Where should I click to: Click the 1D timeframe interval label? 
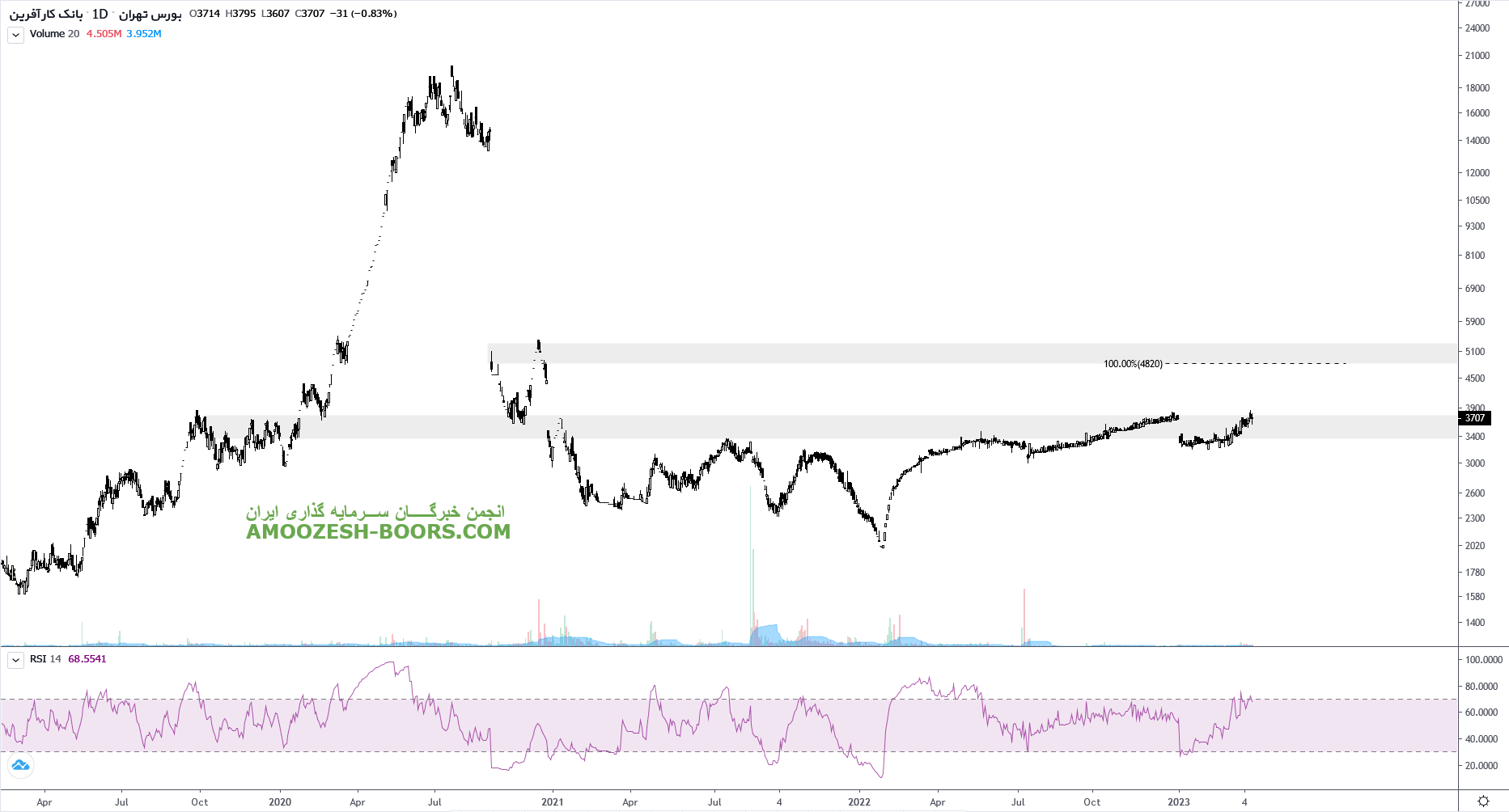100,14
